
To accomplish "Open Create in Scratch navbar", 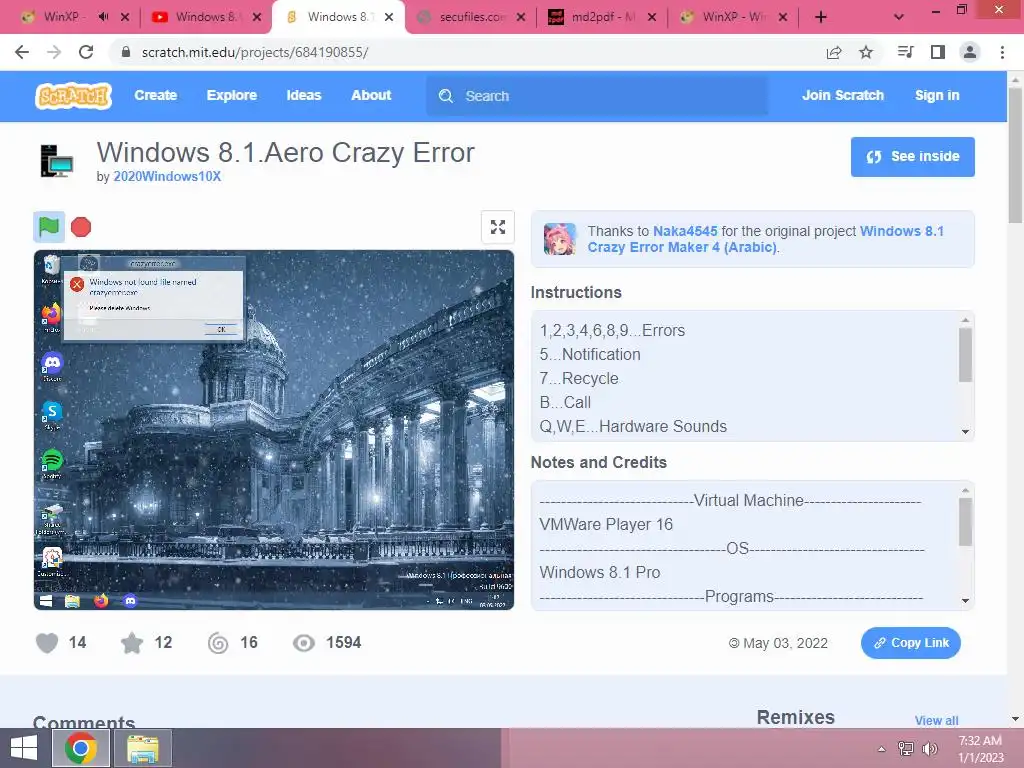I will click(155, 95).
